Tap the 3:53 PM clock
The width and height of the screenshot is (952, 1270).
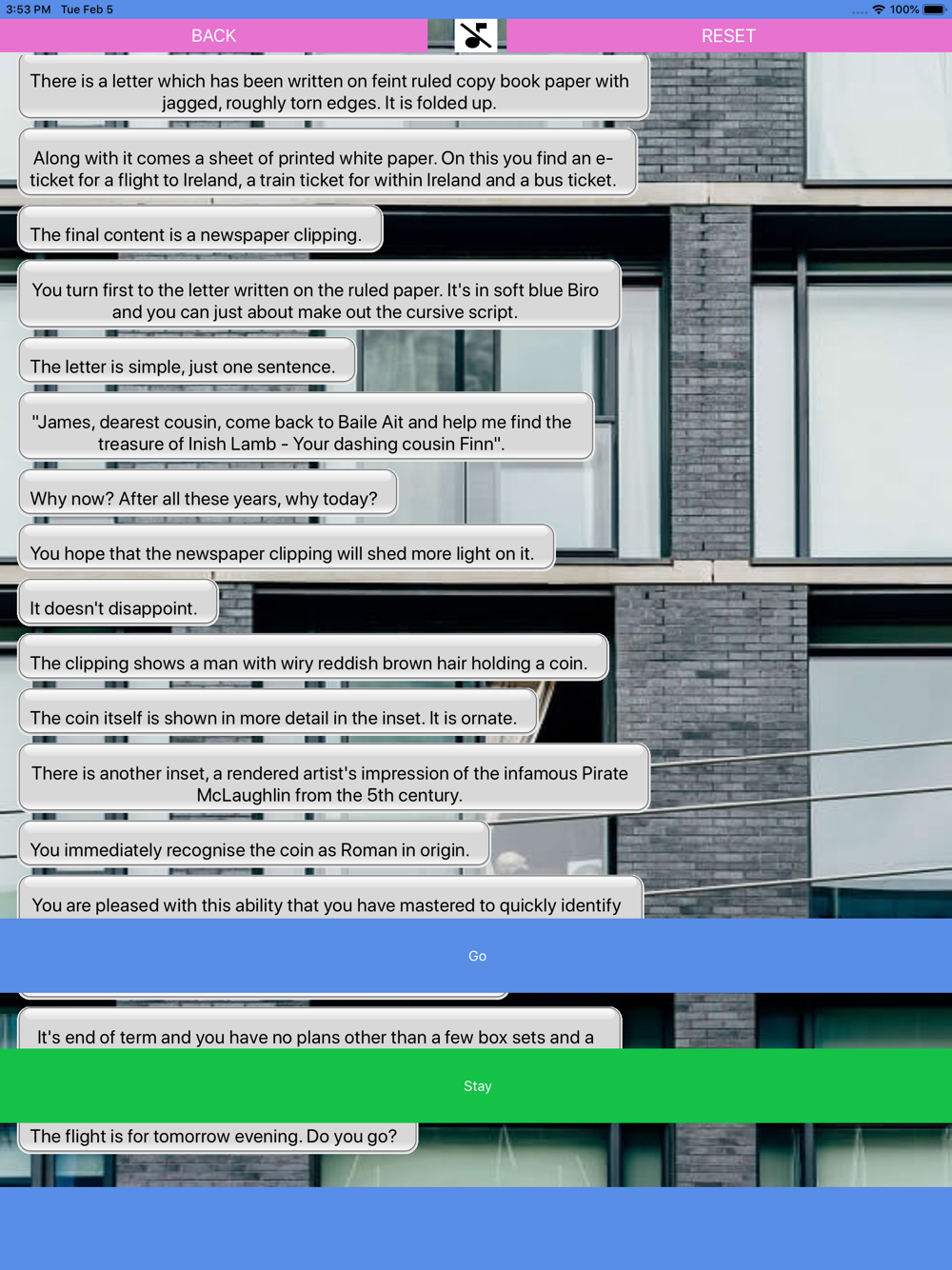coord(29,10)
